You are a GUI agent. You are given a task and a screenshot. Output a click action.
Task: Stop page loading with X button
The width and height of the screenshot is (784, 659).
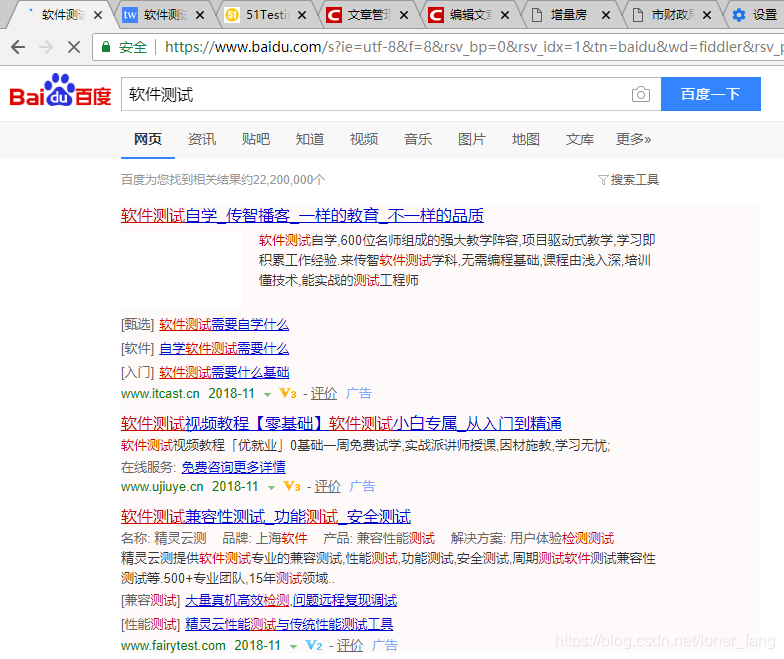point(74,47)
